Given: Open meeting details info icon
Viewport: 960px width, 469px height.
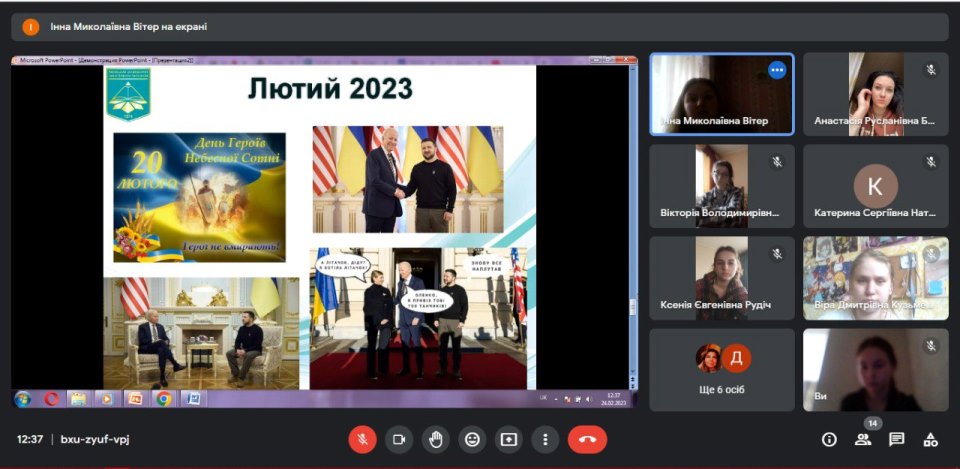Looking at the screenshot, I should (x=829, y=439).
